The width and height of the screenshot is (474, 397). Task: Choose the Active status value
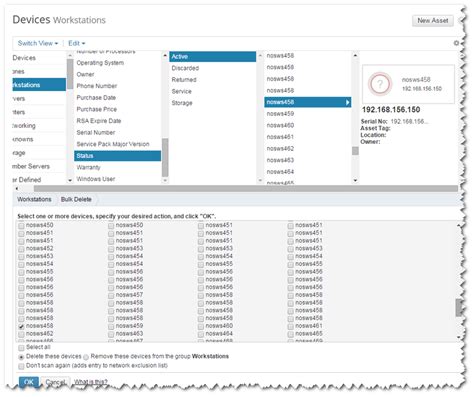tap(212, 57)
